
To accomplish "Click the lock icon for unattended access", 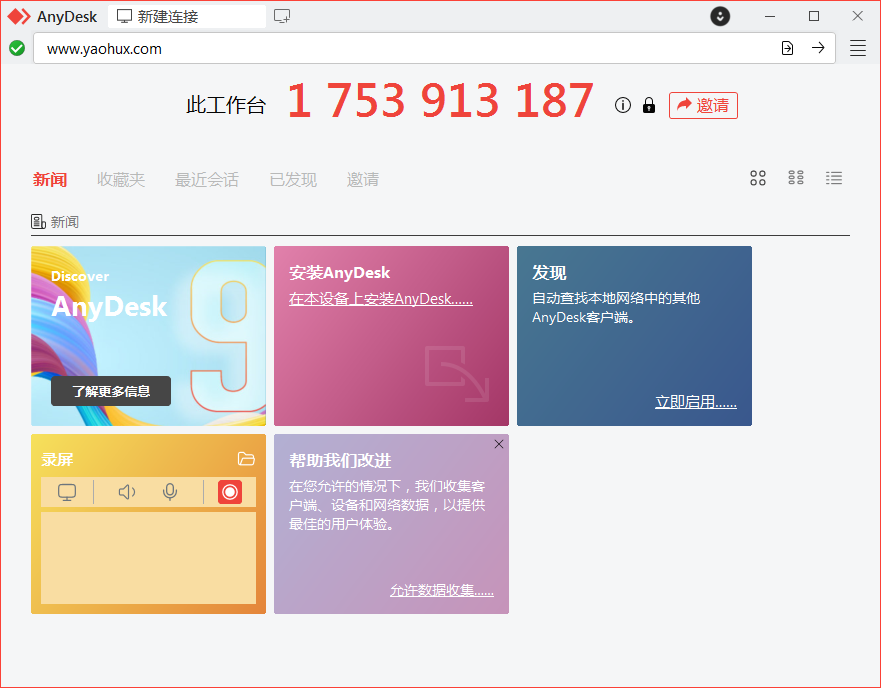I will pos(649,105).
